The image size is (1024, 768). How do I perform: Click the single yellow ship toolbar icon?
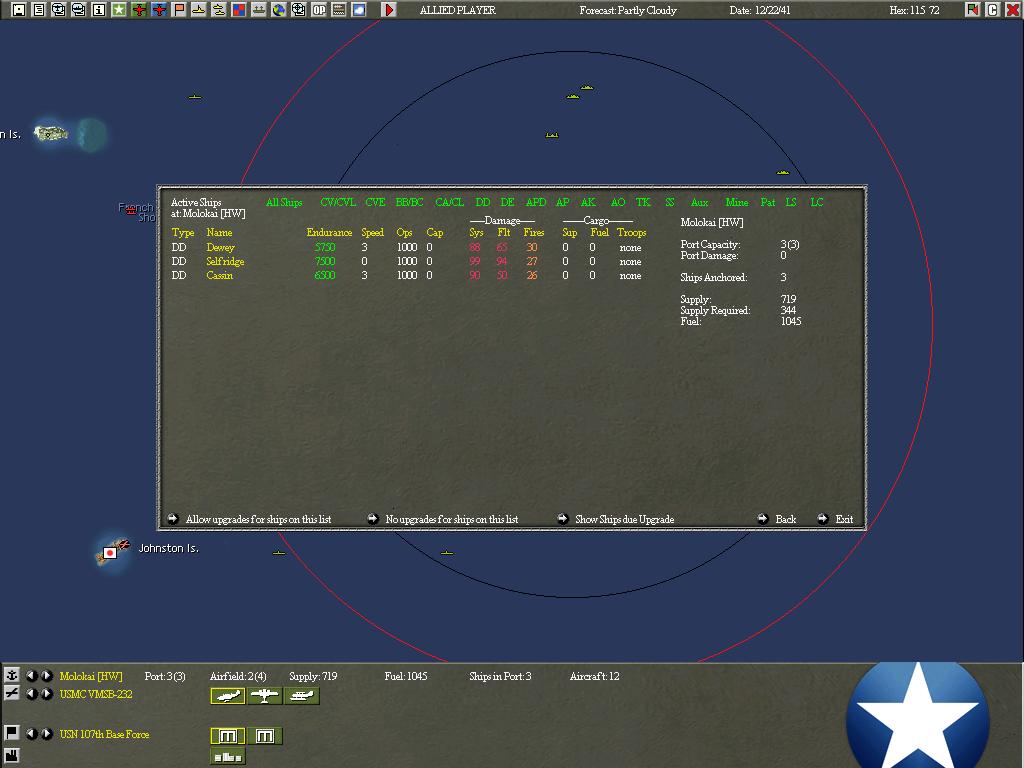click(199, 10)
